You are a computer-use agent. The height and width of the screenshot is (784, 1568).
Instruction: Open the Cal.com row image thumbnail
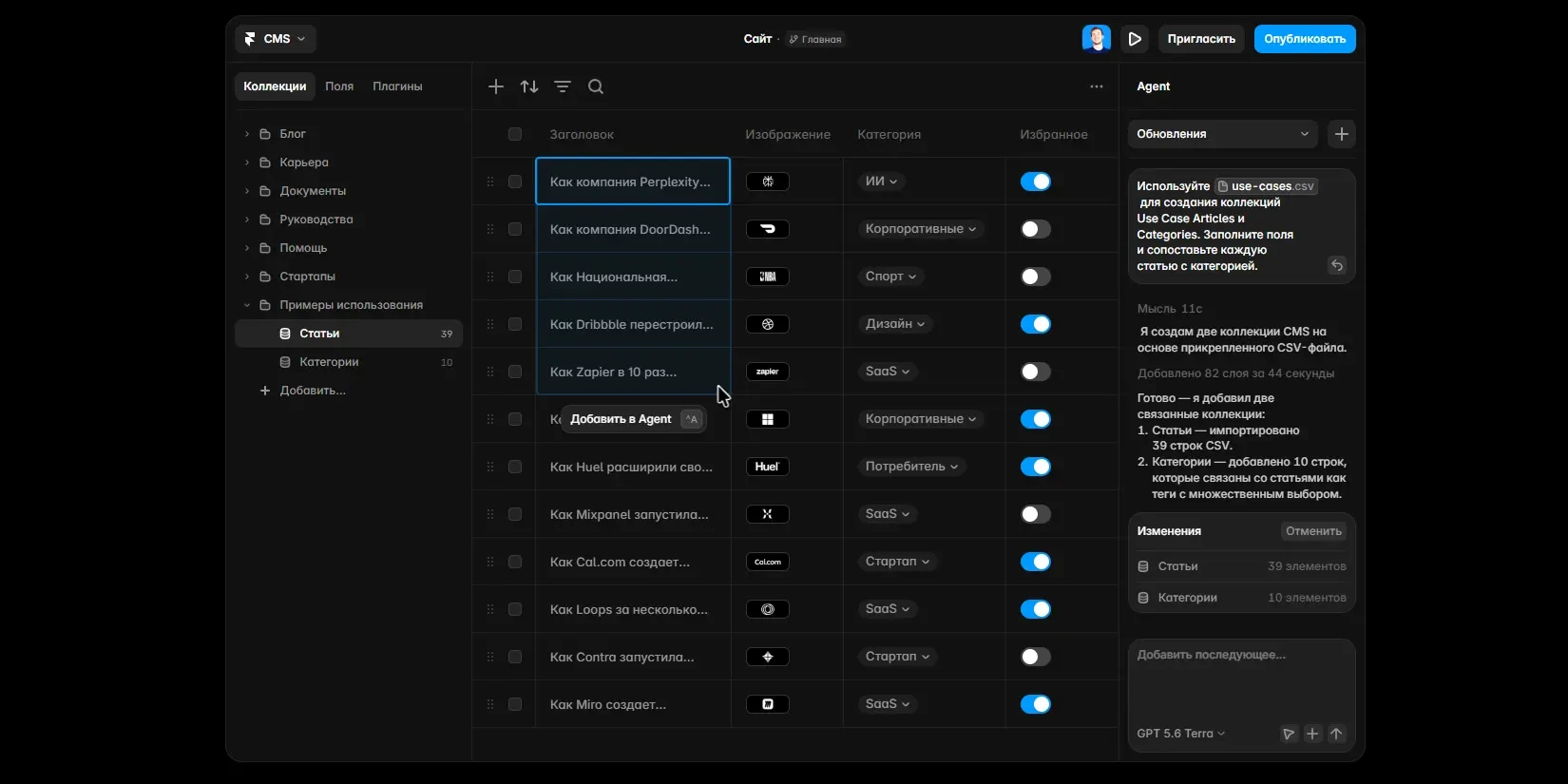tap(768, 562)
